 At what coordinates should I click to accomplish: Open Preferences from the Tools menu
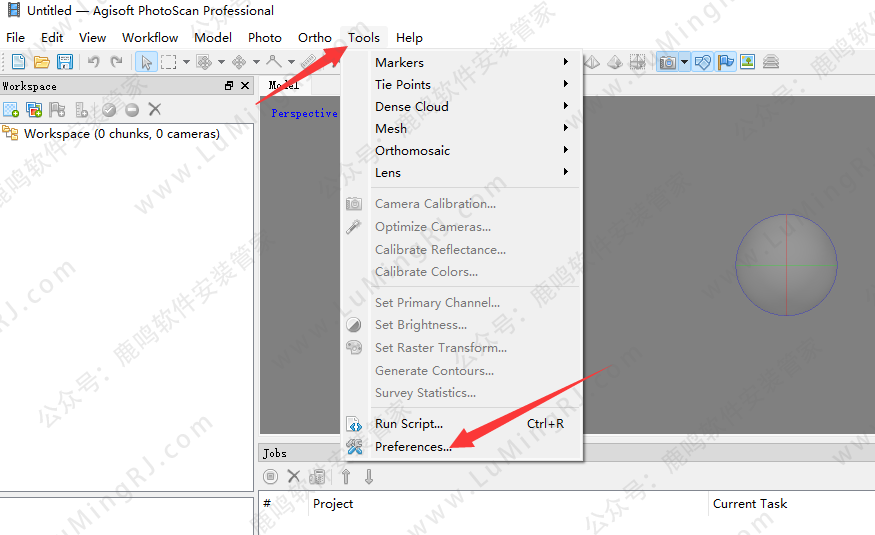462,446
